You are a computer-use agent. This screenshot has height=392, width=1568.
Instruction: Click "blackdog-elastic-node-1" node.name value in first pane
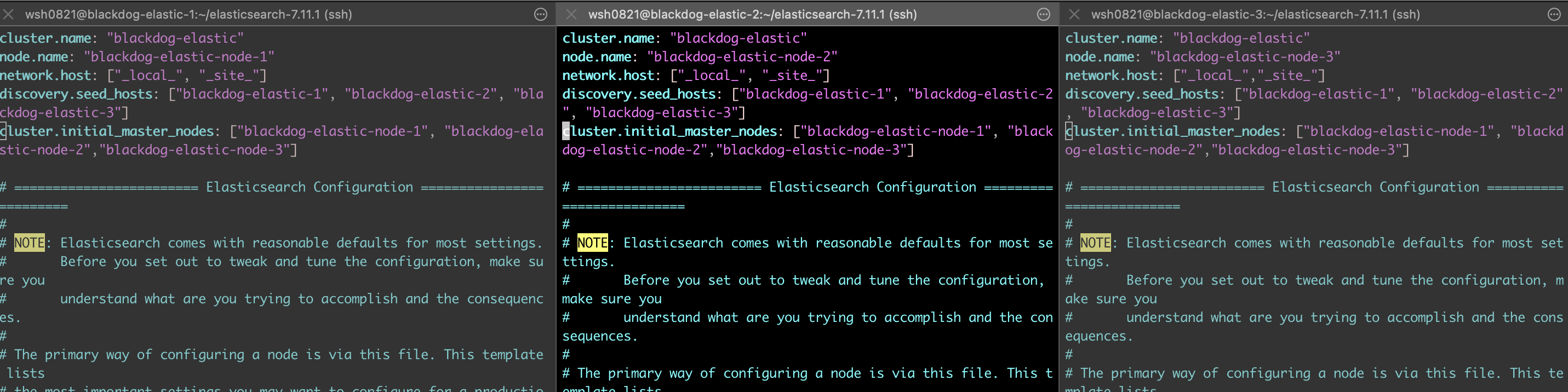click(179, 56)
